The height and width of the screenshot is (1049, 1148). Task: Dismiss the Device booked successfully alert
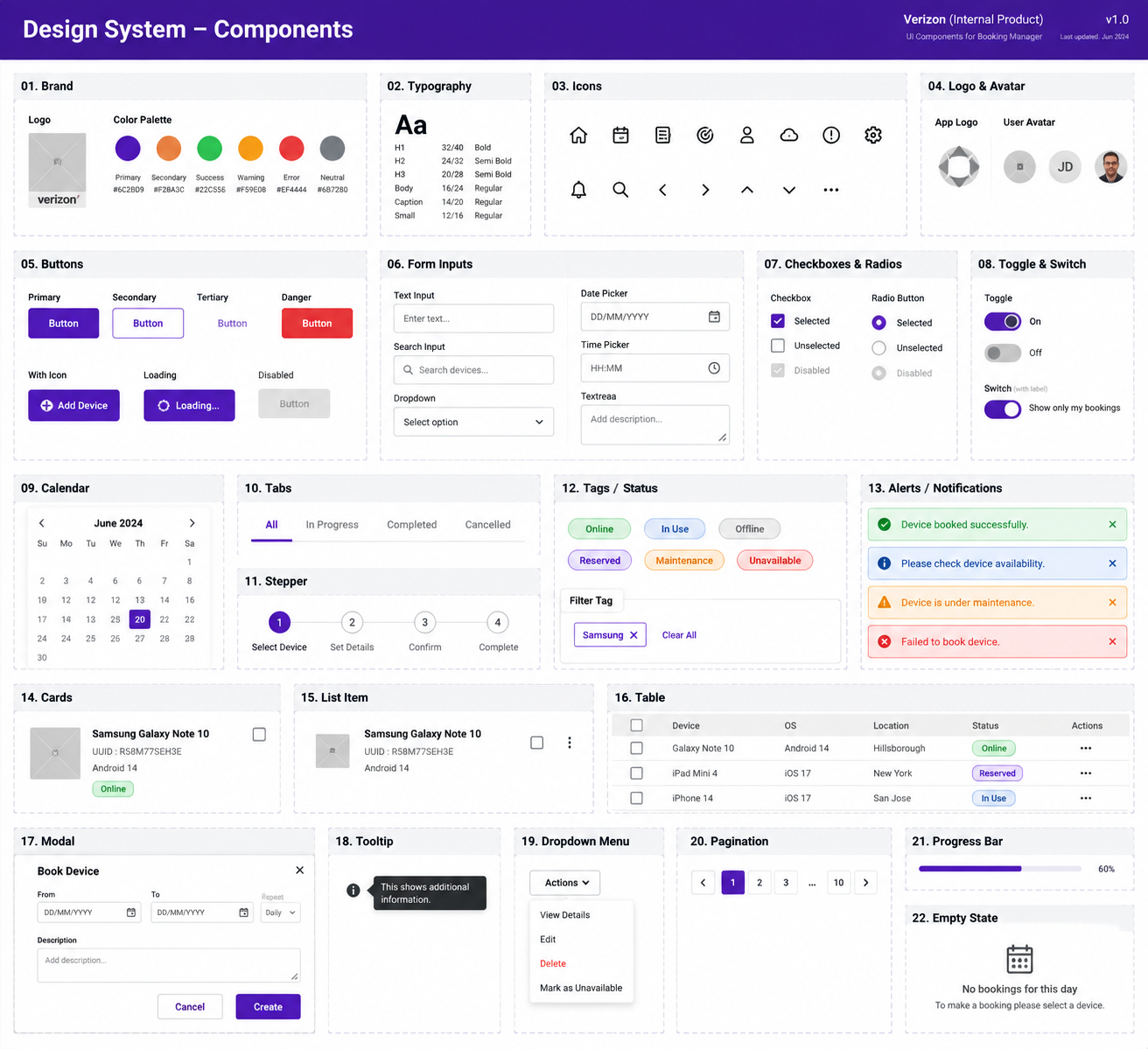pos(1112,525)
